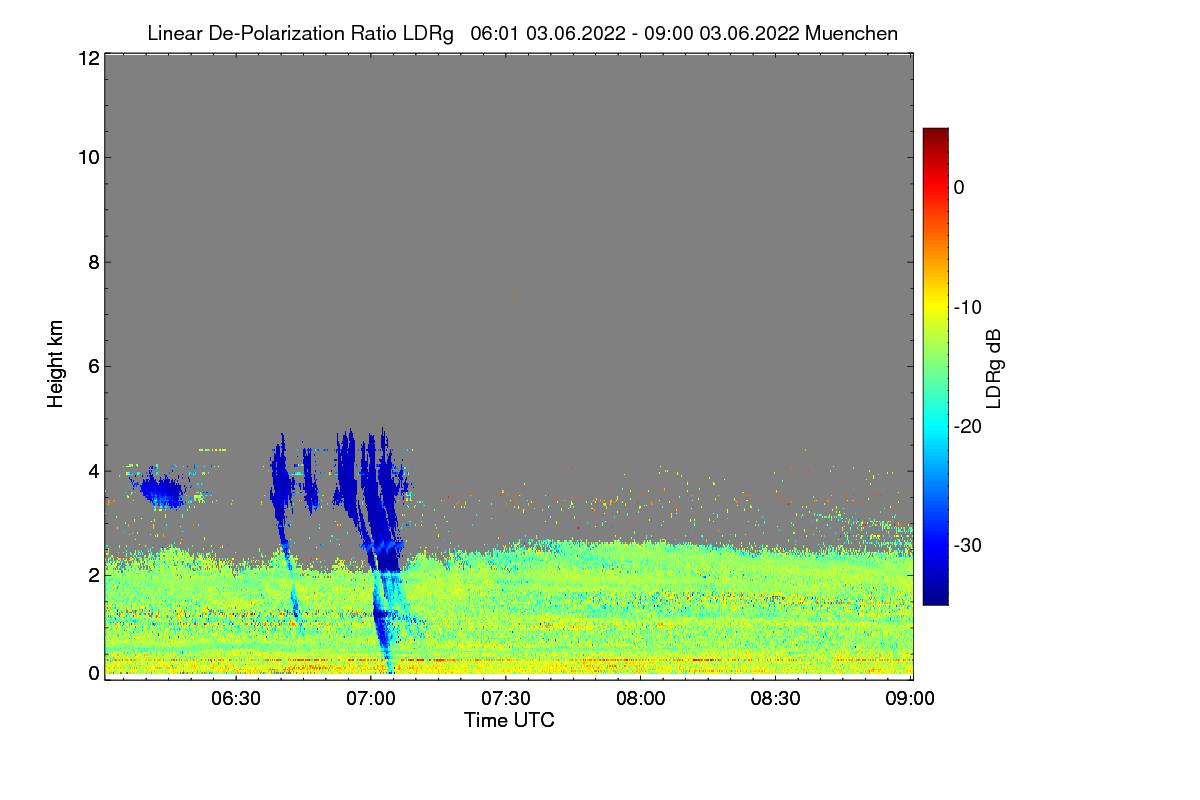
Task: Click the small blue cloud patch near 06:15
Action: [162, 492]
